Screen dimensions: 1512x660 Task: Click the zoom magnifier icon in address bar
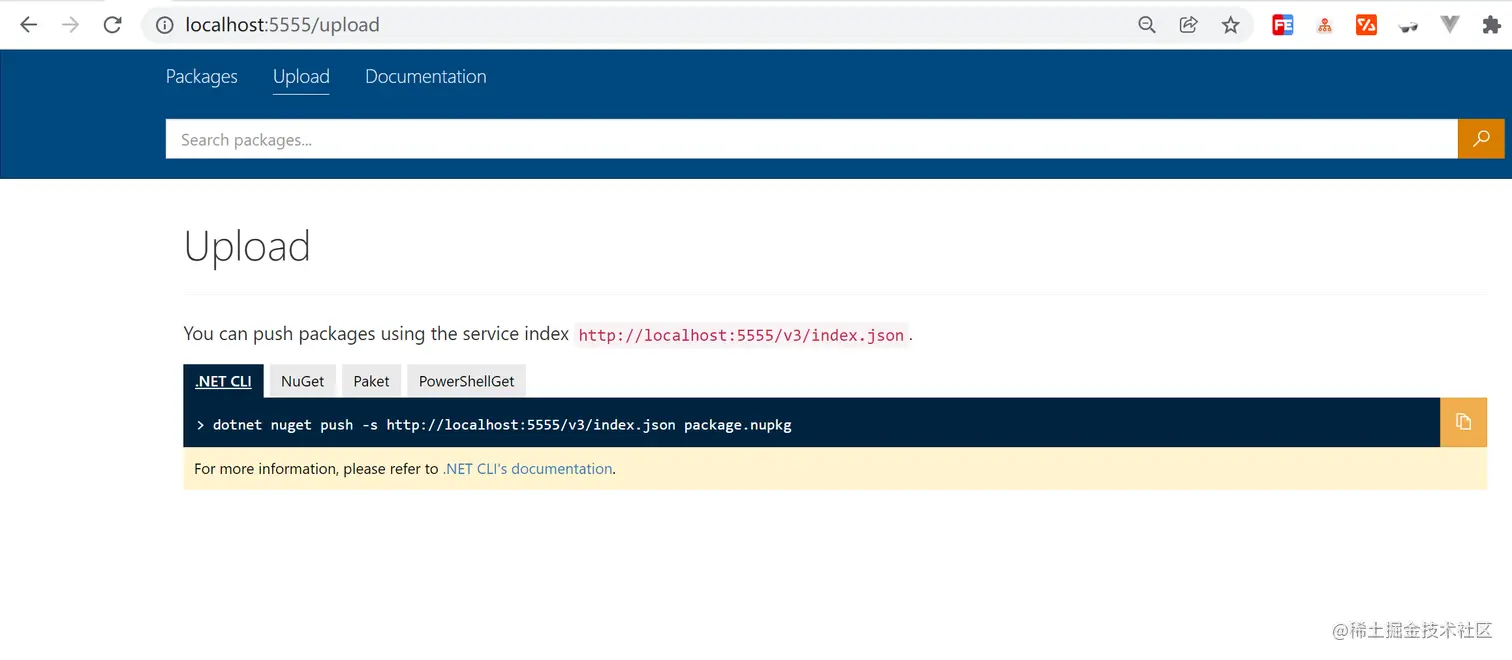point(1147,25)
